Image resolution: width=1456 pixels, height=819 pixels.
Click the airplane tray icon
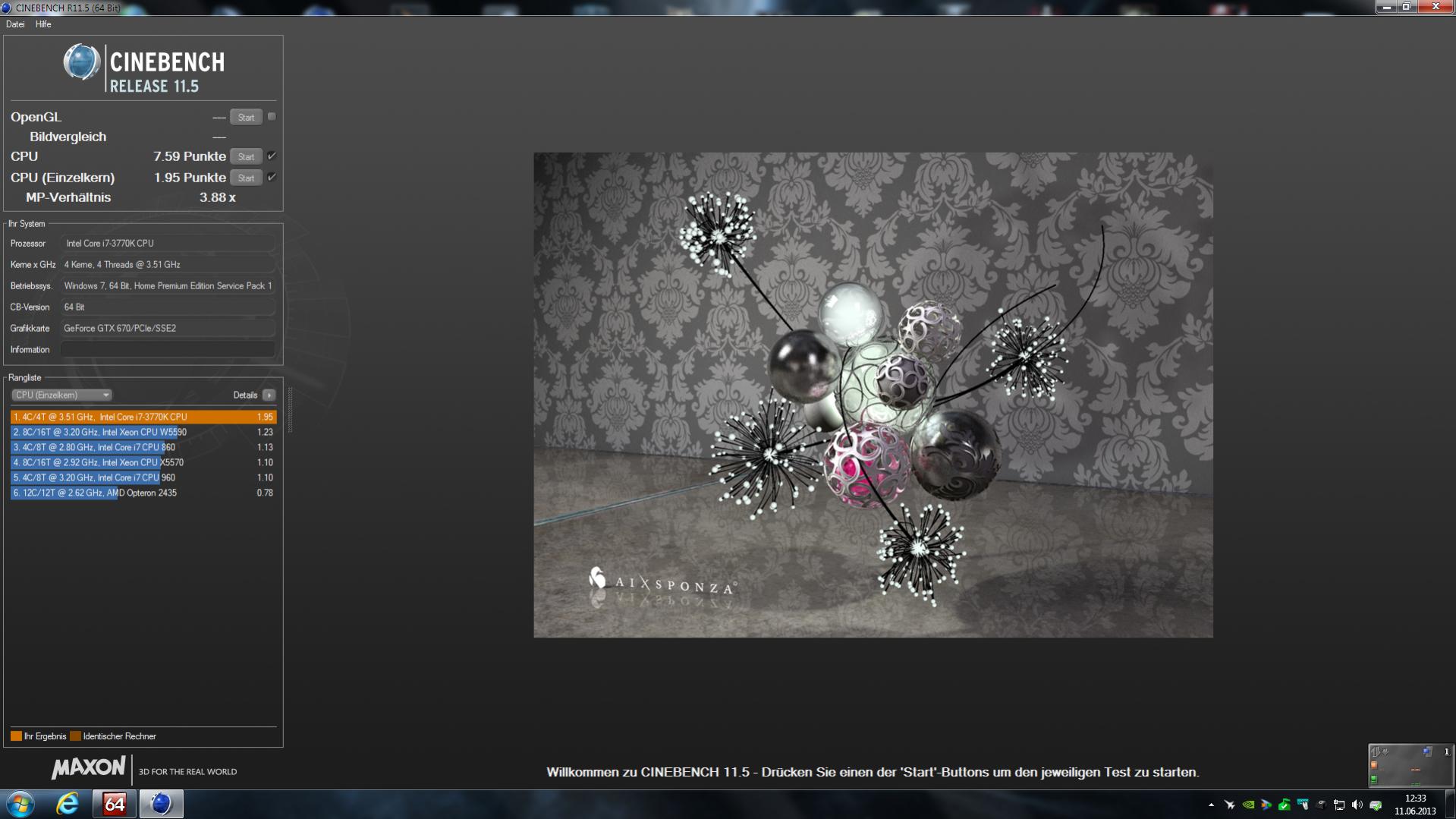(1229, 805)
